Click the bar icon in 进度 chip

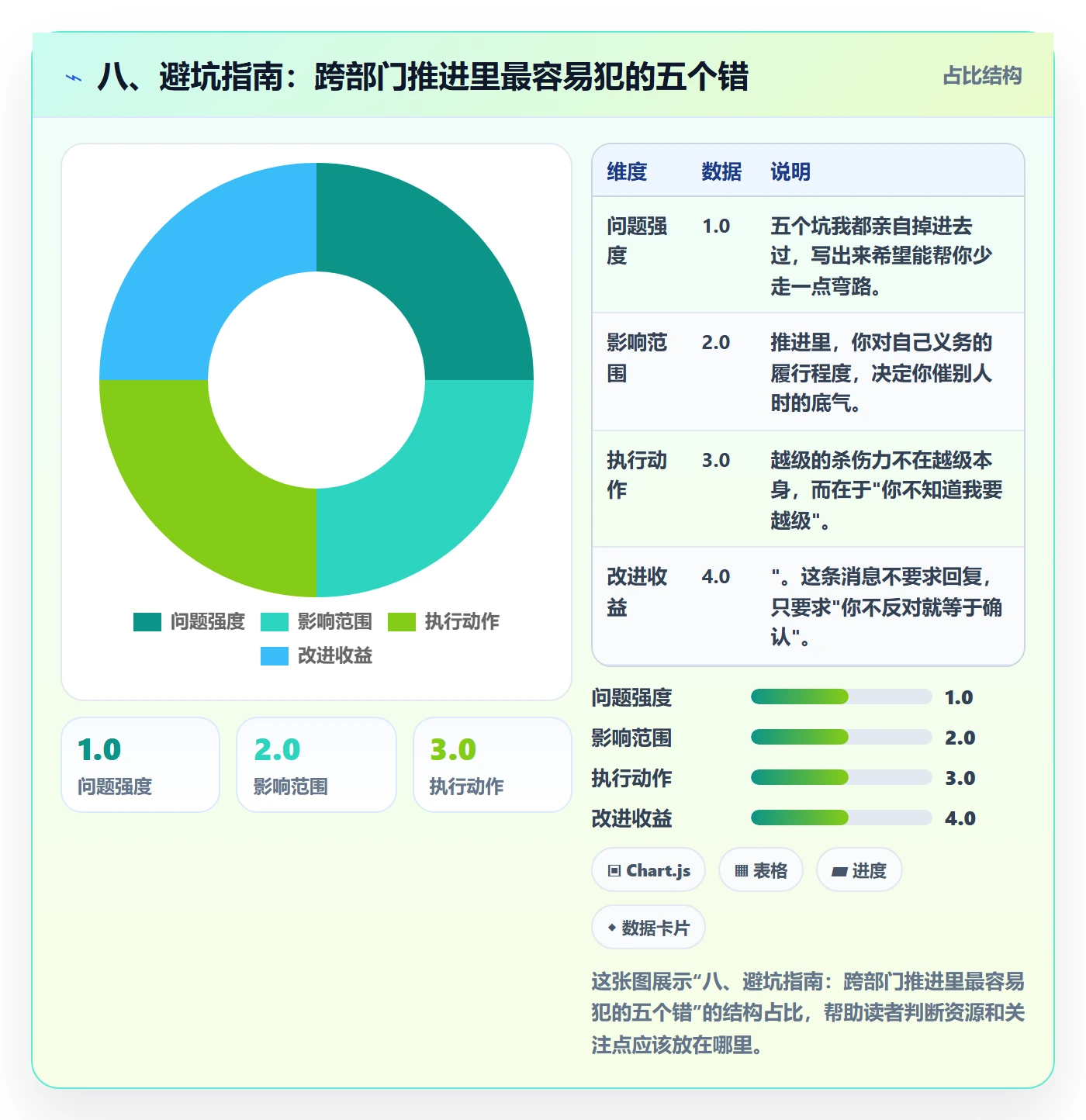tap(839, 872)
